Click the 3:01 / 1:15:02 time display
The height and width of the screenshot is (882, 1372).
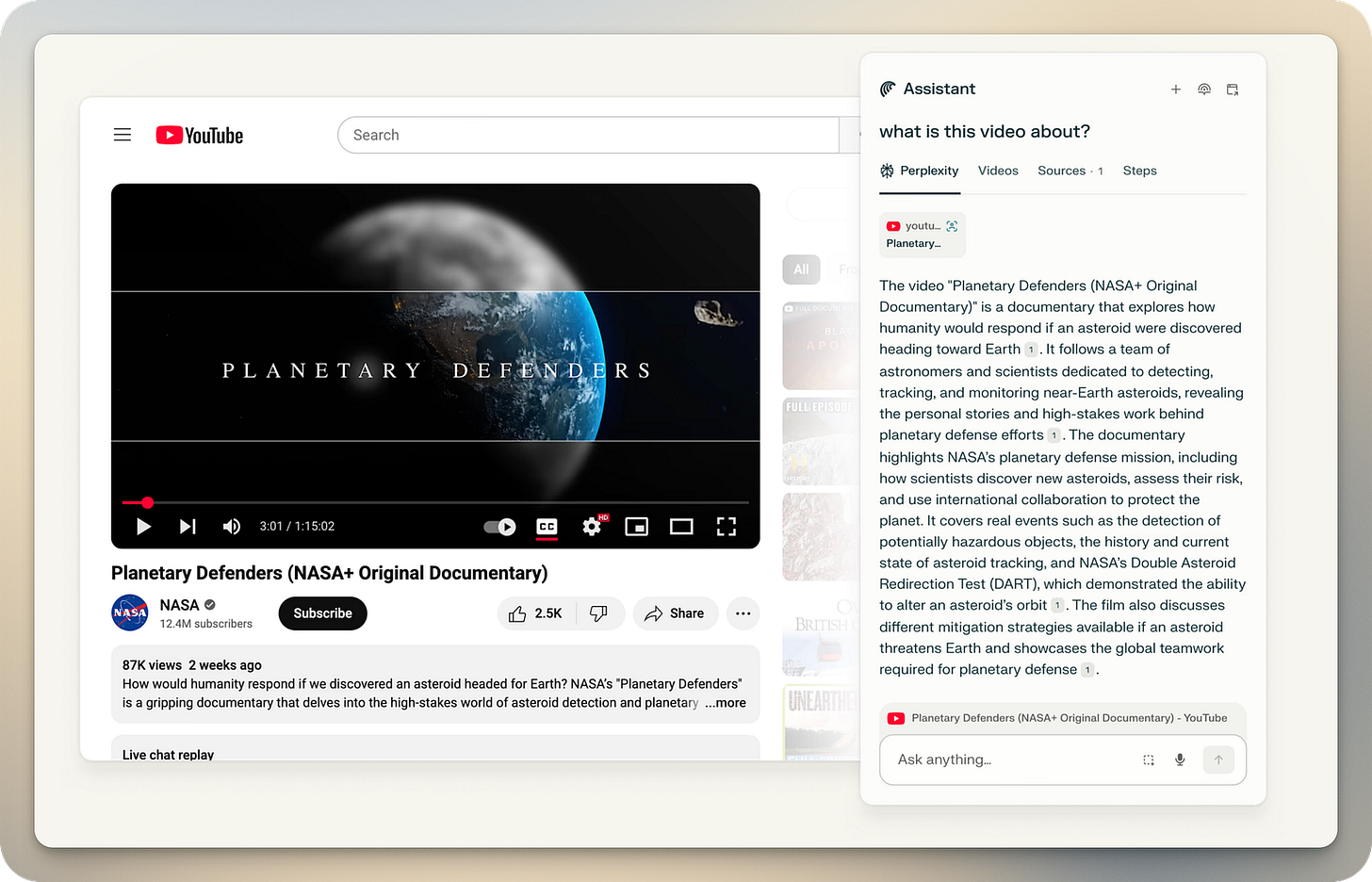click(x=297, y=526)
